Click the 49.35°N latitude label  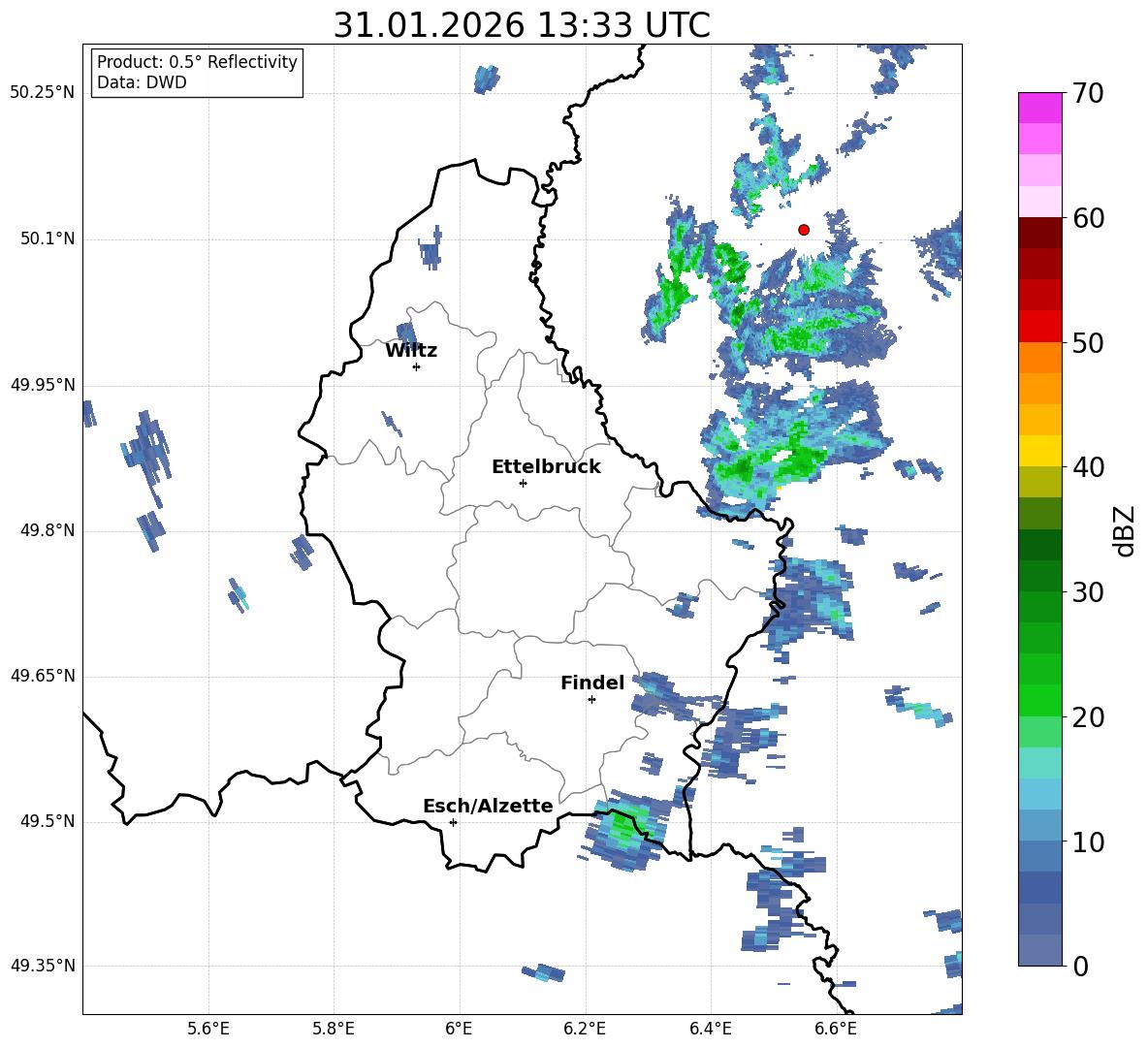point(43,966)
